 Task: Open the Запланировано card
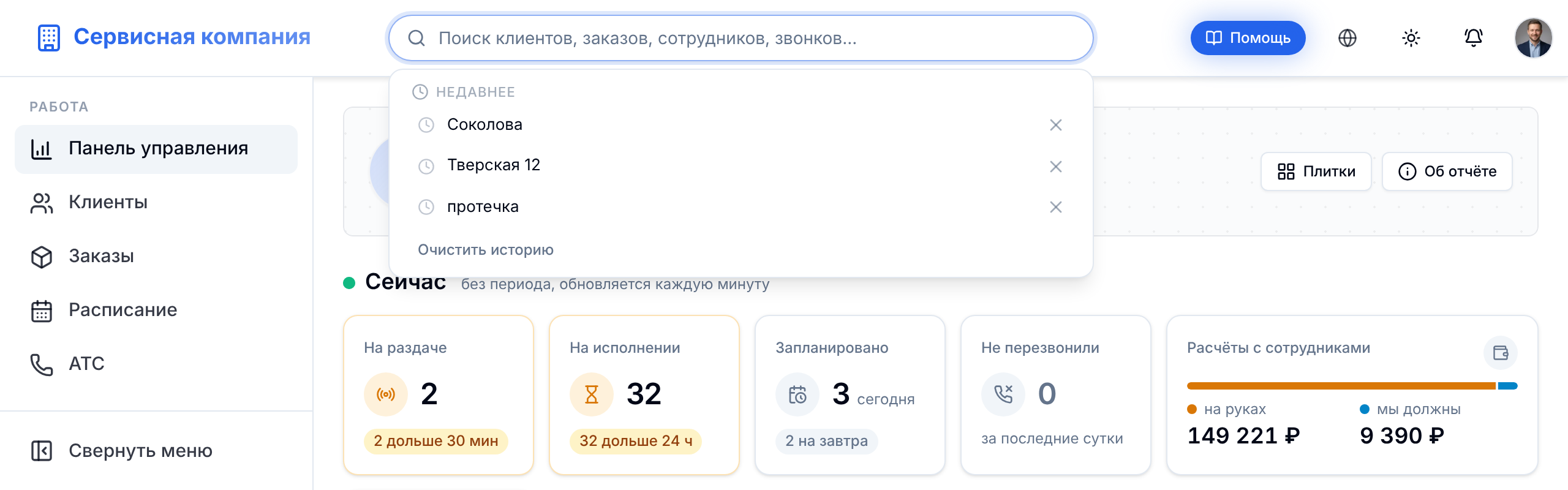point(850,395)
